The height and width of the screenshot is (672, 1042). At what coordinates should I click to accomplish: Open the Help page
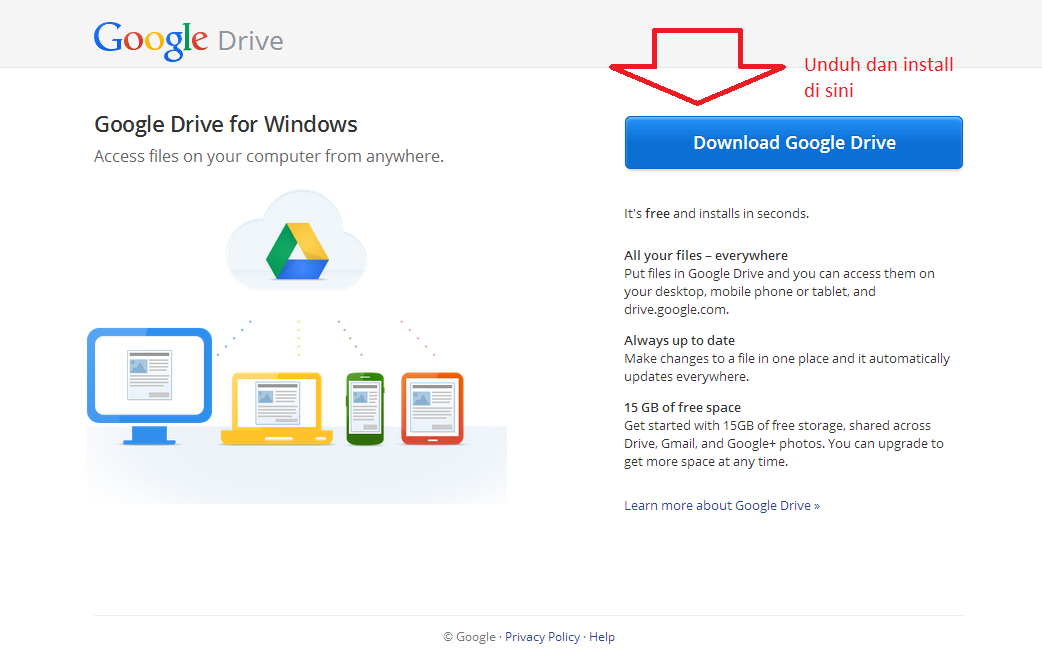point(602,636)
